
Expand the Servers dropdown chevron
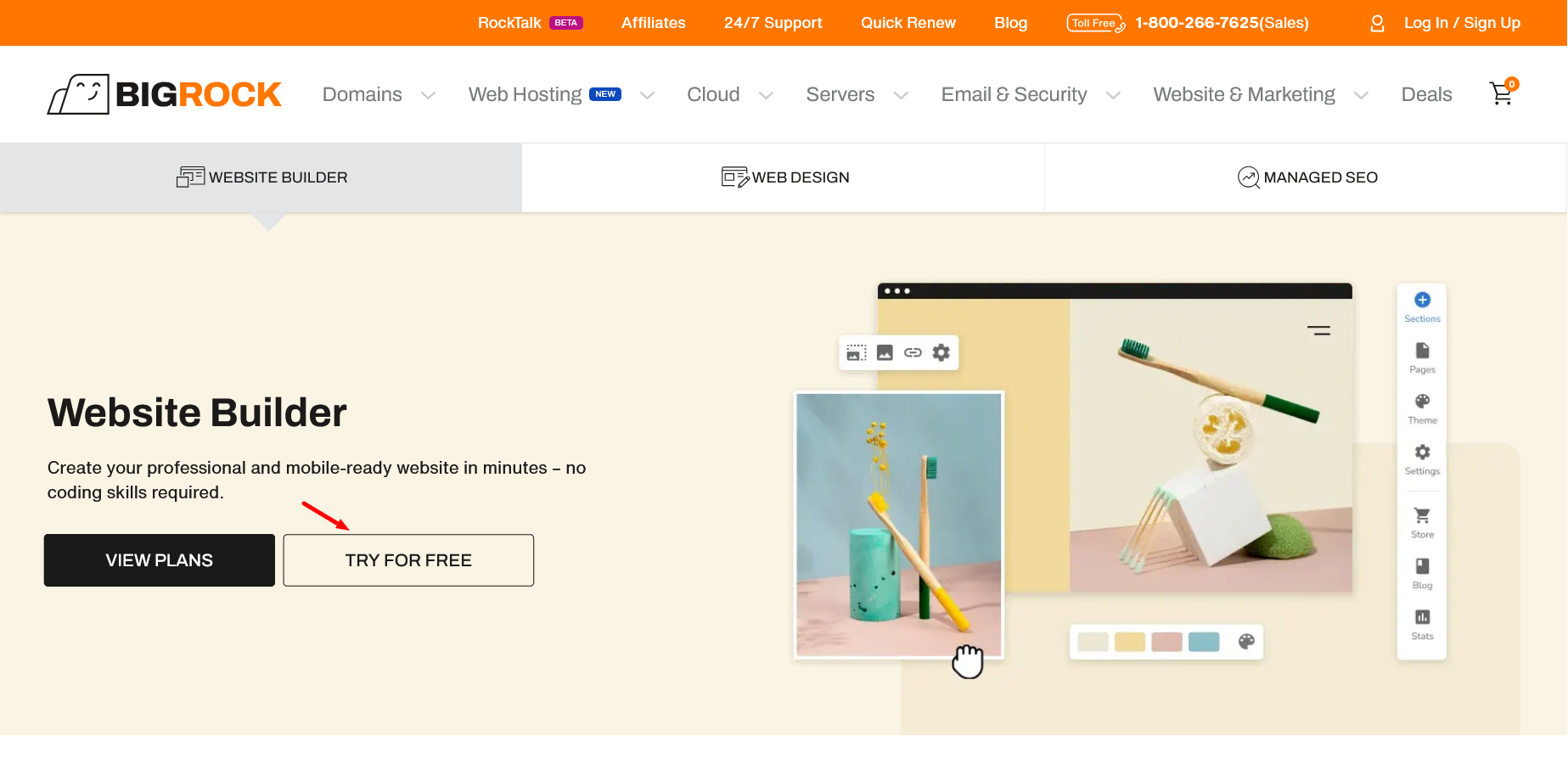[x=902, y=96]
